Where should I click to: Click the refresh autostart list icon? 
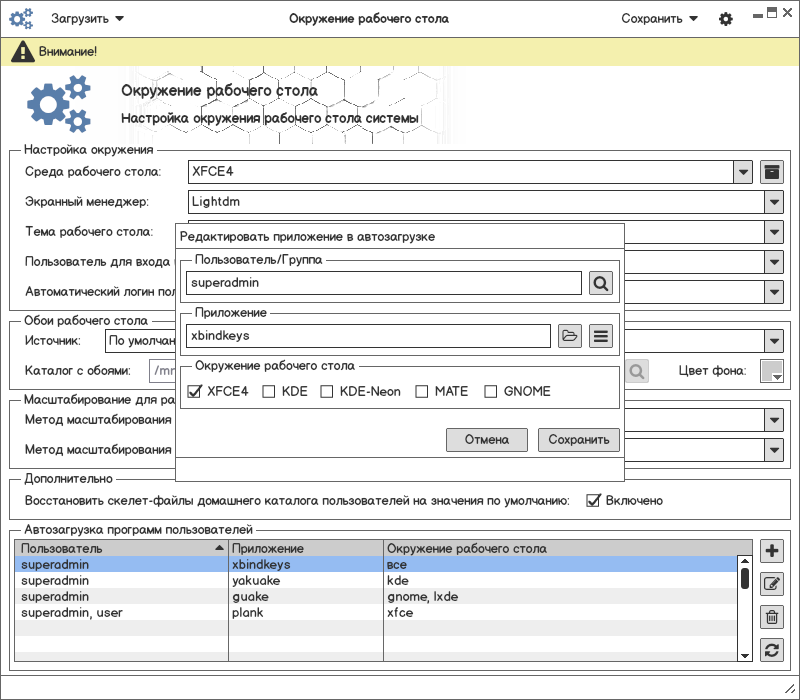tap(771, 650)
